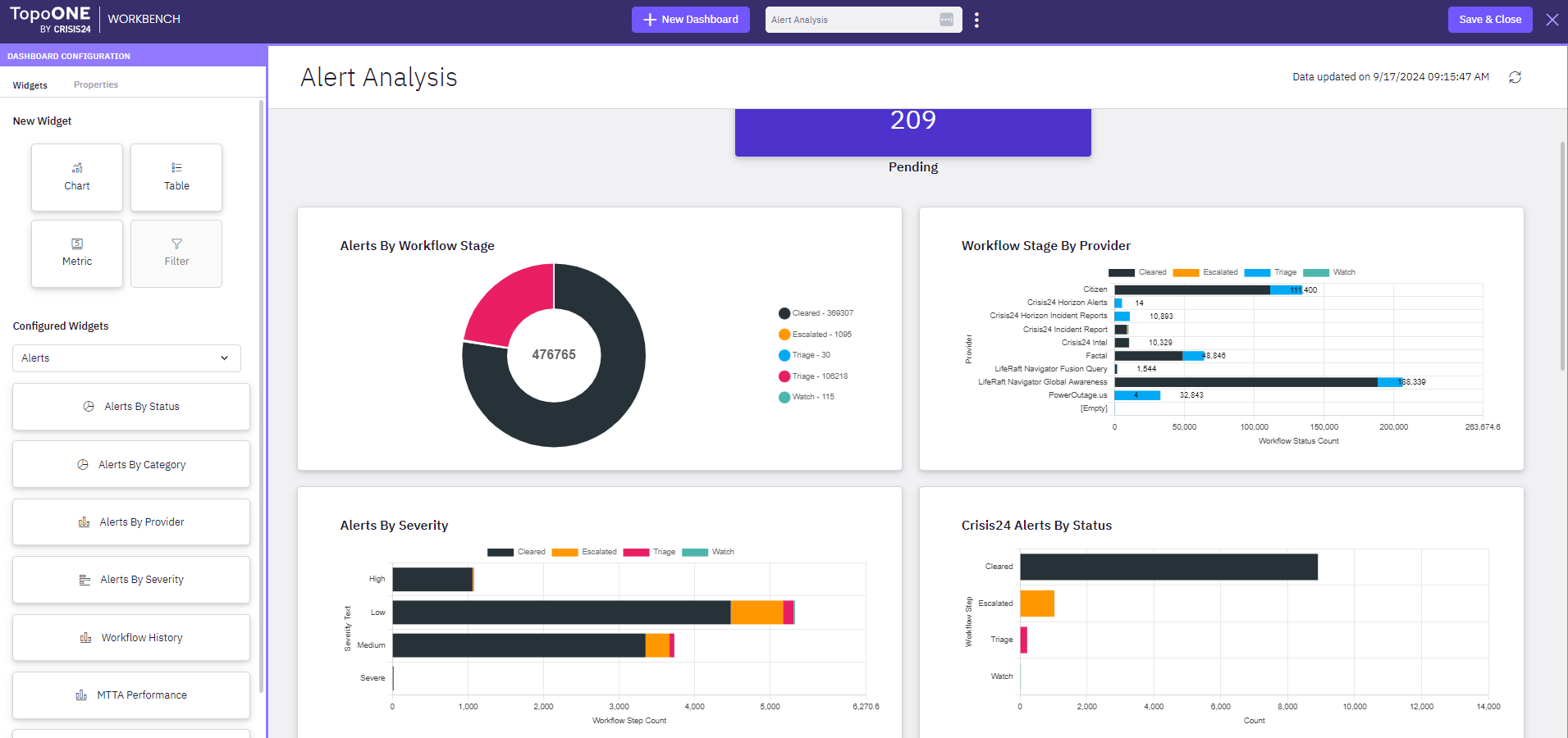Toggle Watch - 115 legend entry

pyautogui.click(x=807, y=397)
